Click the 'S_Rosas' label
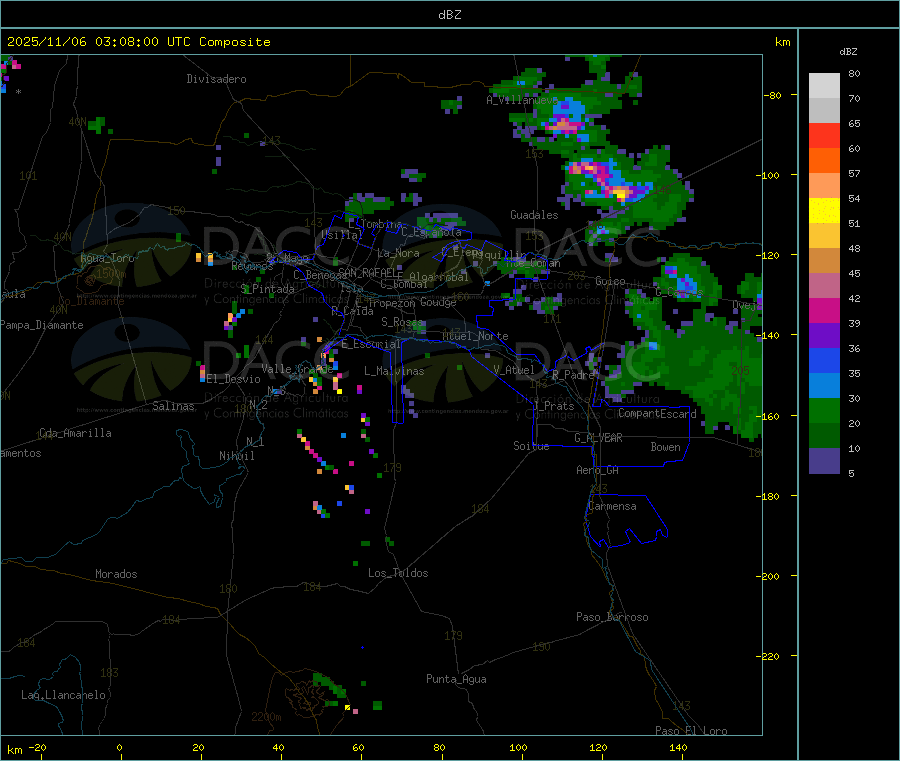Image resolution: width=900 pixels, height=761 pixels. 402,322
